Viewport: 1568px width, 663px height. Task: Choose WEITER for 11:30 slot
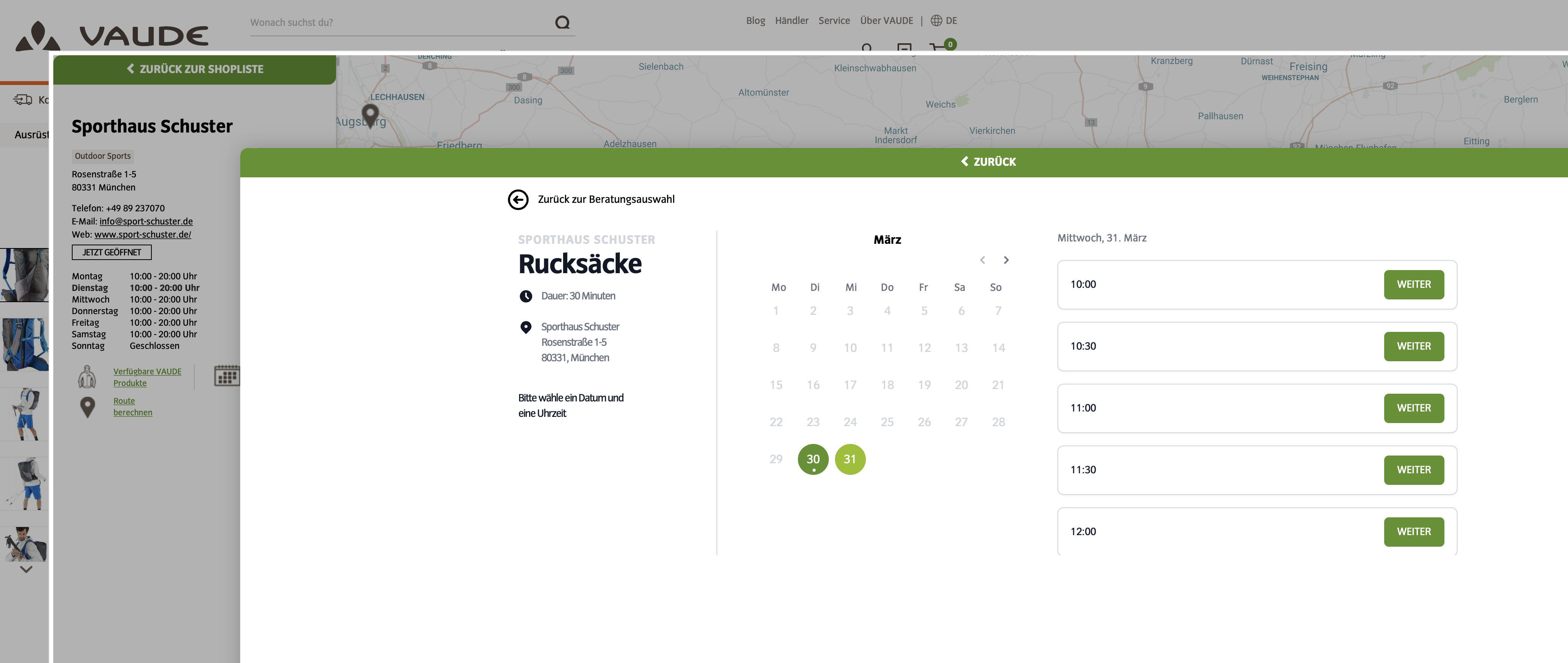click(x=1414, y=470)
